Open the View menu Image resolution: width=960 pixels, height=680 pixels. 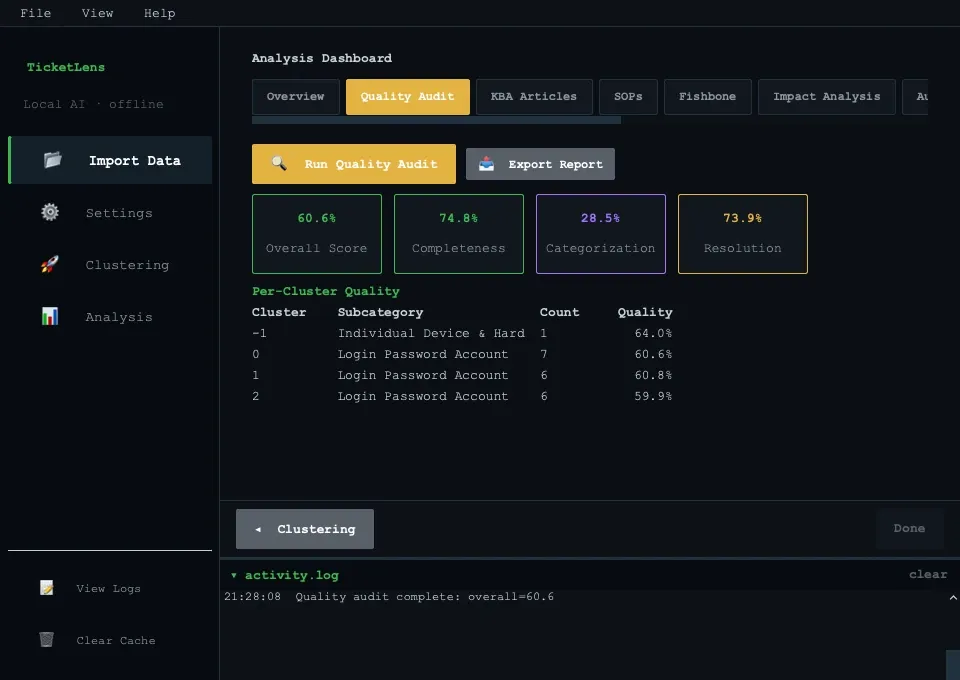tap(97, 13)
